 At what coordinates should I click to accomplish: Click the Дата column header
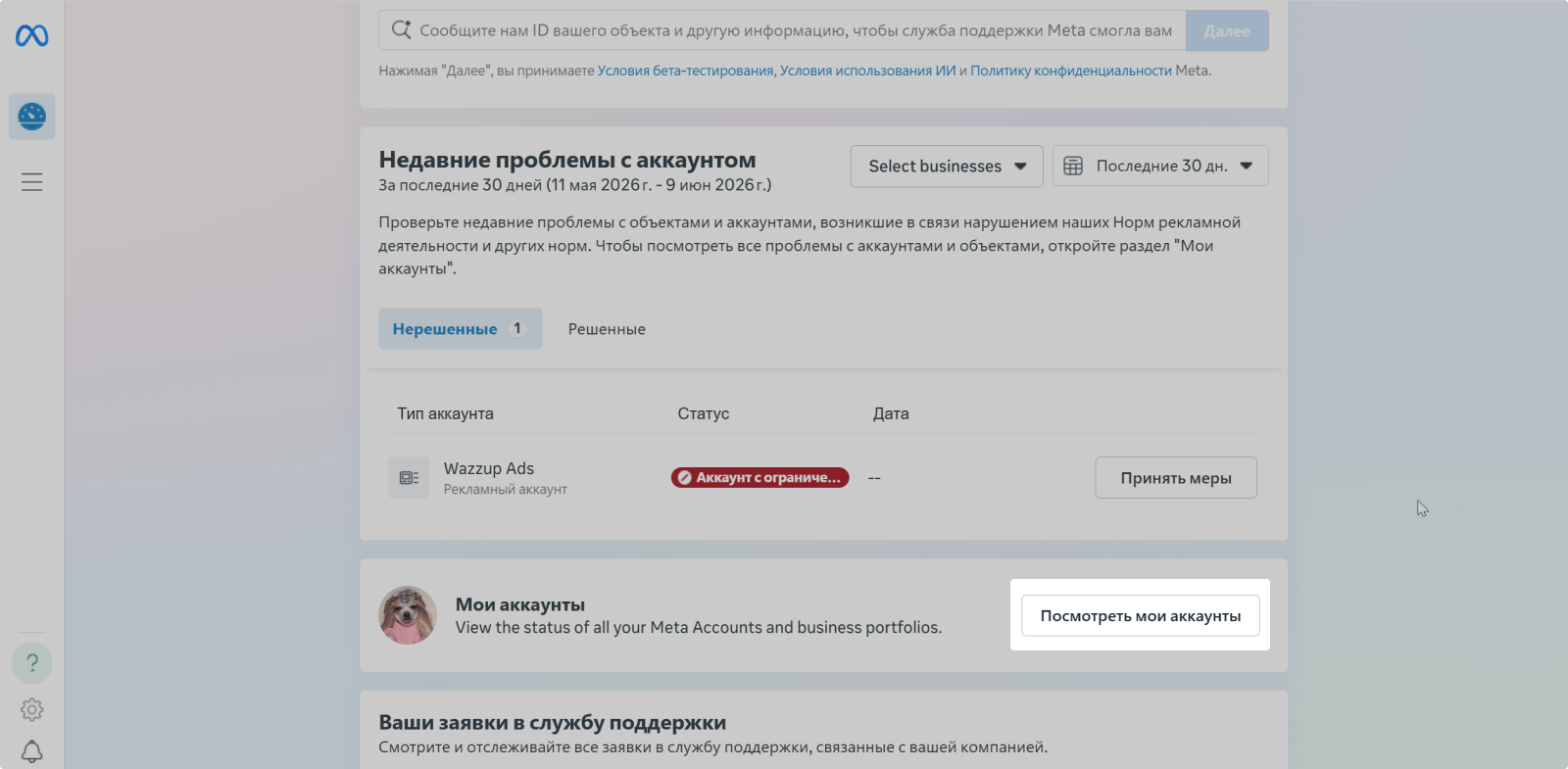click(891, 413)
